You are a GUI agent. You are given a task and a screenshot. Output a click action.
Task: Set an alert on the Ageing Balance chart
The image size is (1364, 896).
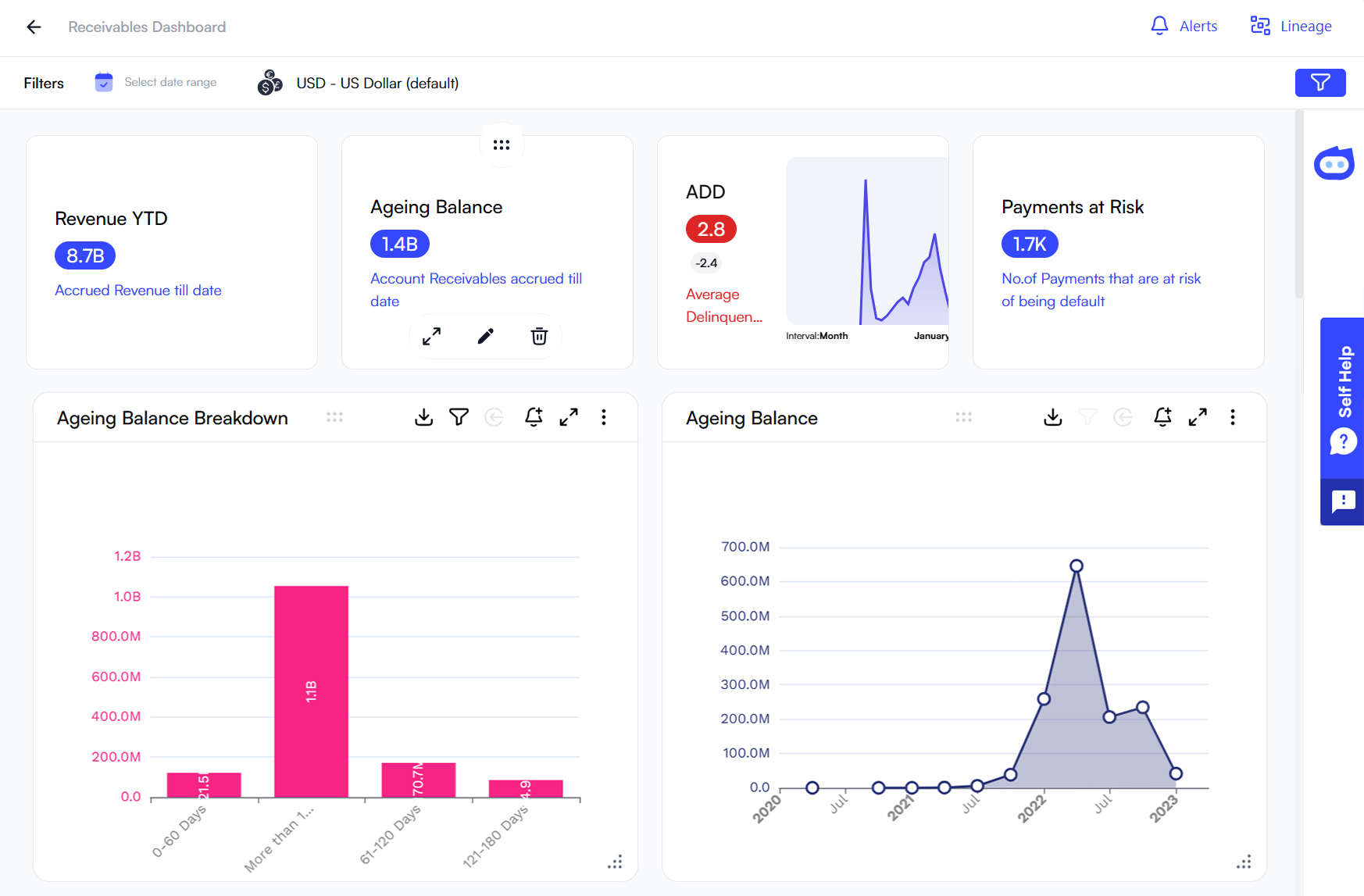pyautogui.click(x=1162, y=417)
